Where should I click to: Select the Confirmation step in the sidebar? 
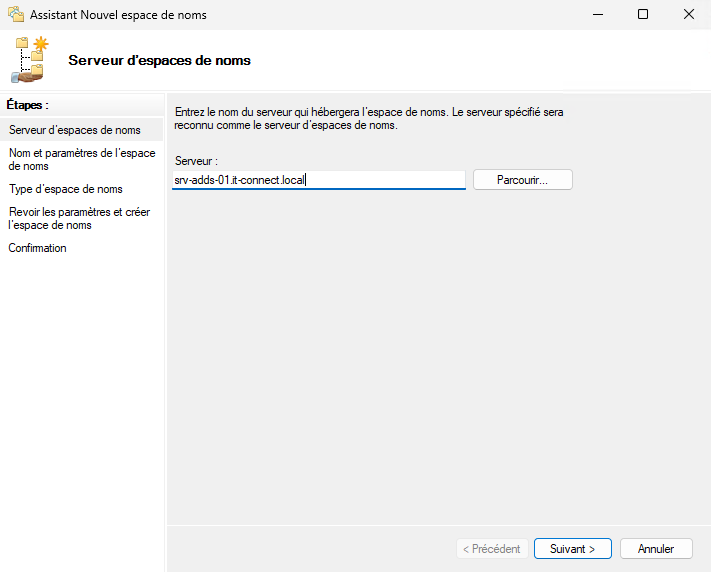coord(38,248)
